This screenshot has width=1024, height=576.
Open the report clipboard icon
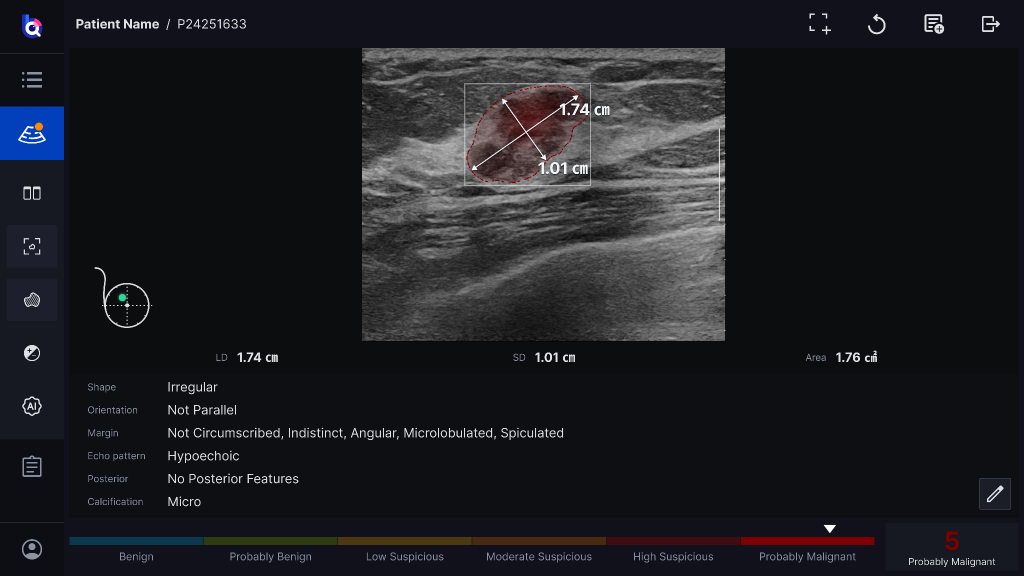pos(31,466)
